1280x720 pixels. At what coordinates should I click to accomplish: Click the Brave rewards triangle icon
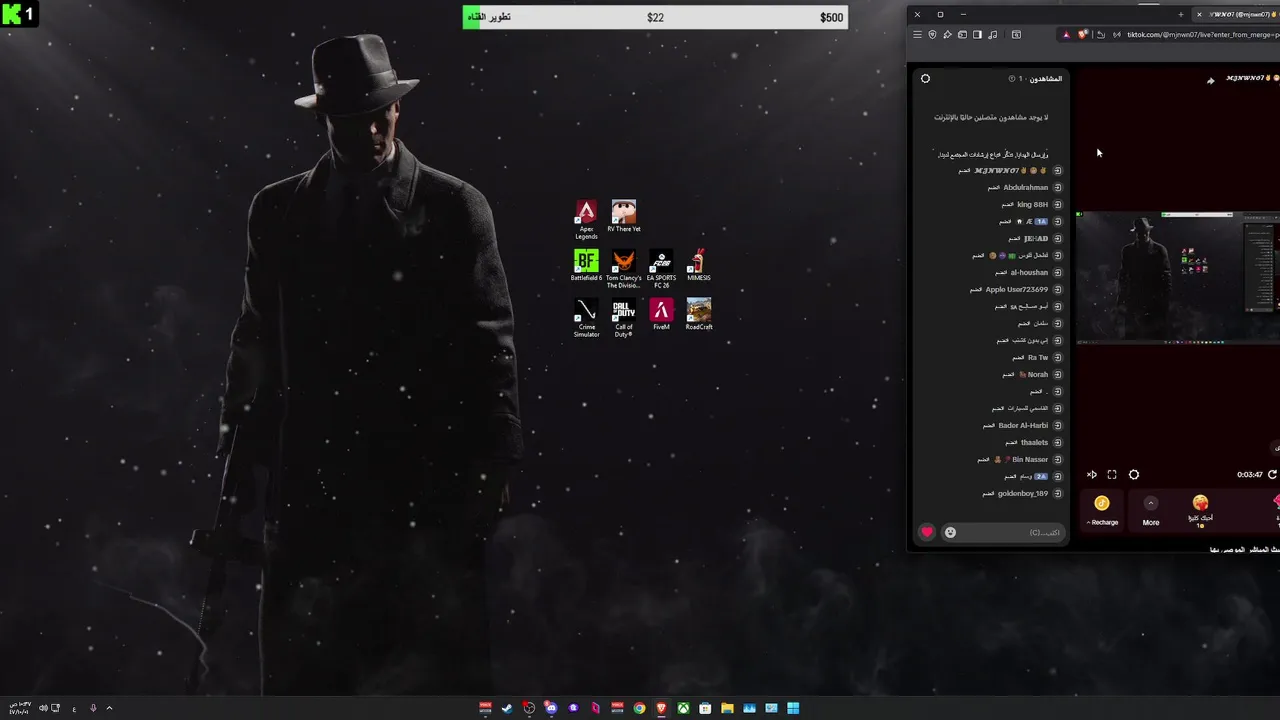1066,35
